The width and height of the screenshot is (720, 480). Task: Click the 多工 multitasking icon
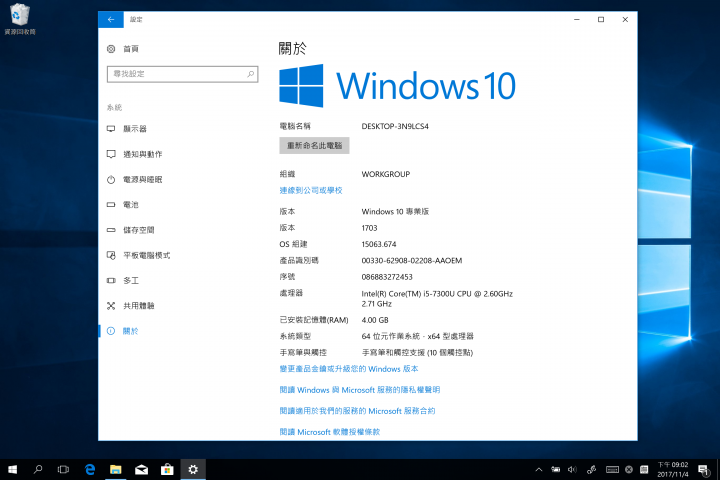point(111,280)
